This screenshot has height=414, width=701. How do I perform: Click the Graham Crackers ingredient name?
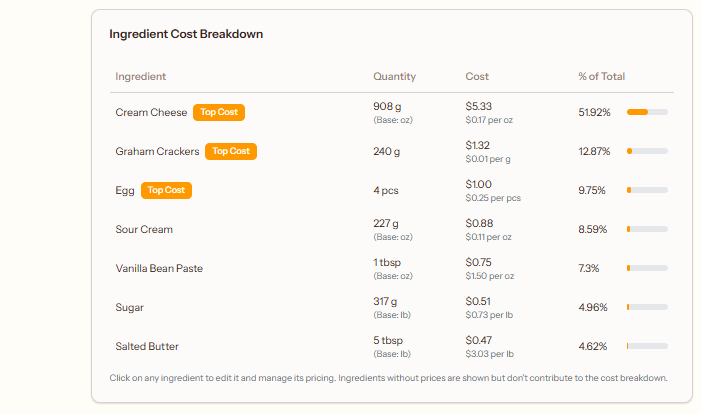coord(158,151)
